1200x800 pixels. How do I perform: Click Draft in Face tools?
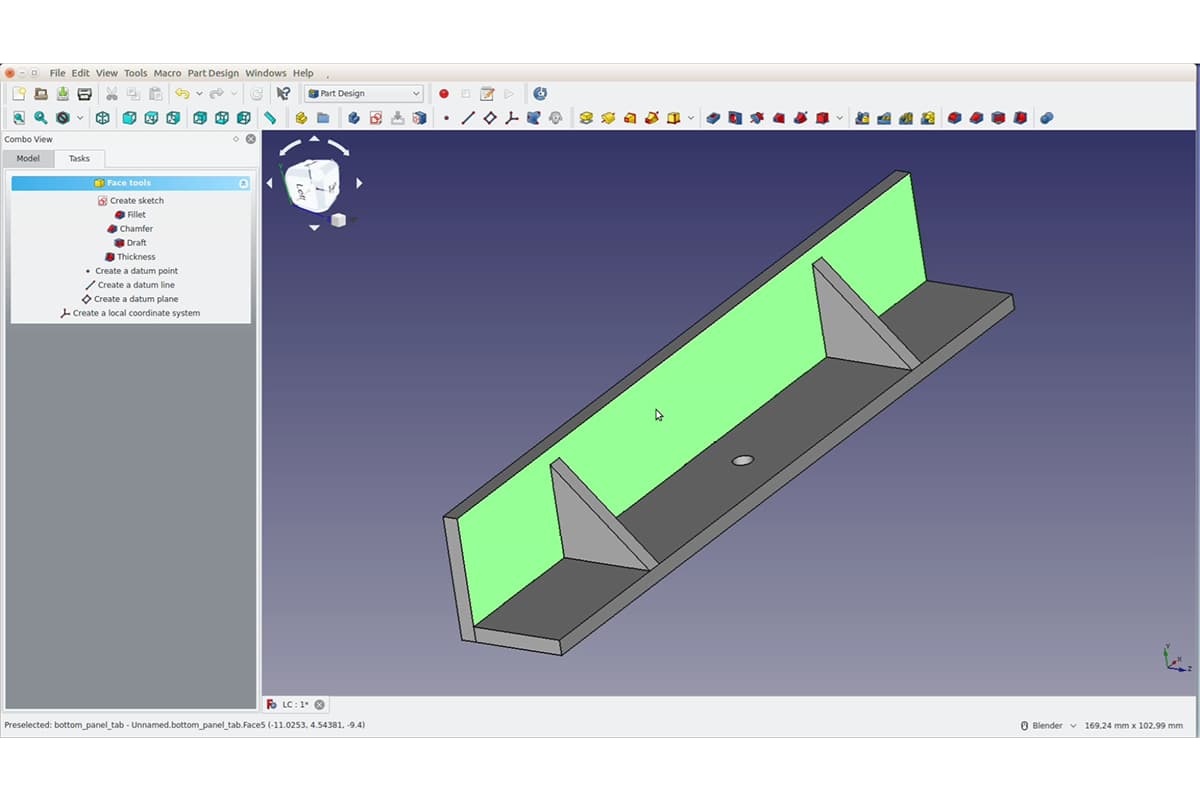point(130,243)
